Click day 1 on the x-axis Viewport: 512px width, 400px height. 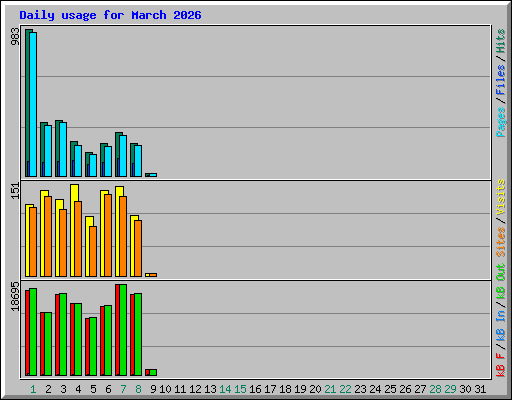click(33, 389)
